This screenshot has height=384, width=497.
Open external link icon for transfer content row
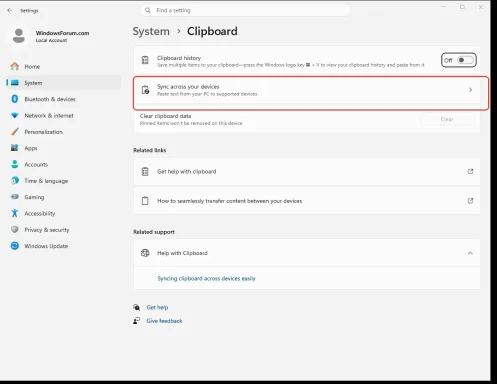coord(470,201)
